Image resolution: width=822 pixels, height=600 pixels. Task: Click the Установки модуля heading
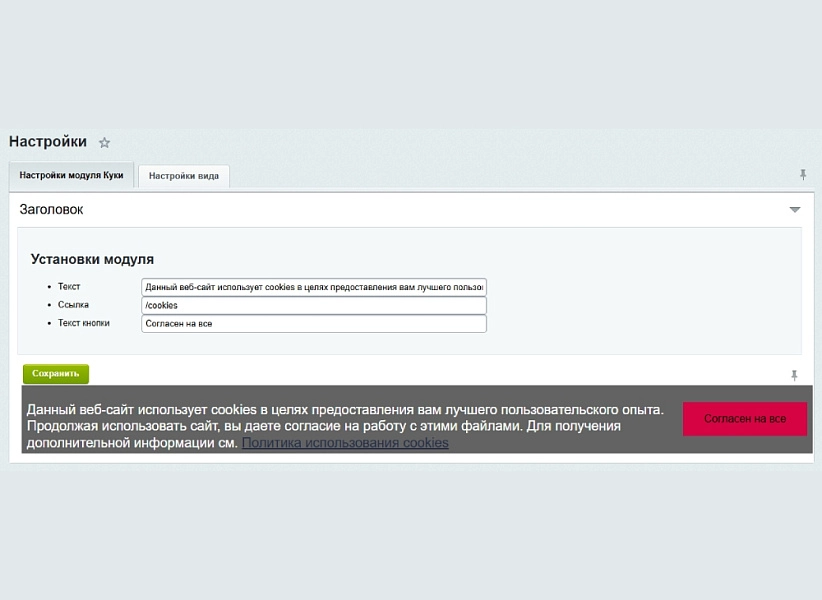click(92, 259)
